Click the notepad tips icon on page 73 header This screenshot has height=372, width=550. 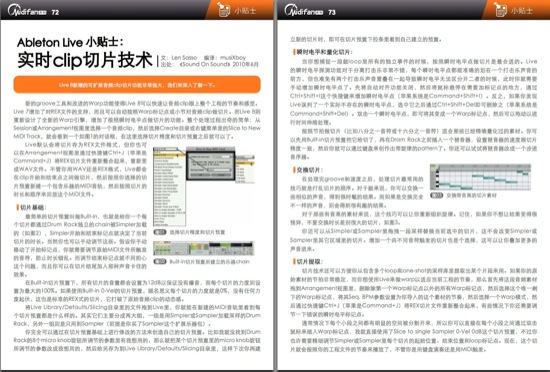point(501,9)
